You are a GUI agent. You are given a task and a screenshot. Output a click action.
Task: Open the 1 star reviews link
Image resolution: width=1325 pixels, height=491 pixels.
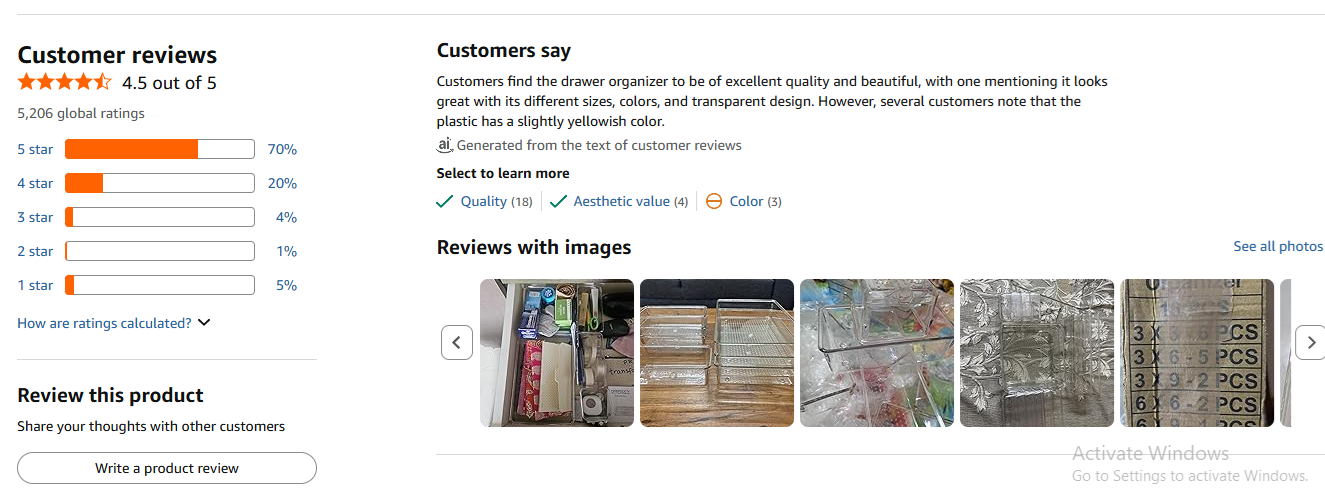[35, 285]
